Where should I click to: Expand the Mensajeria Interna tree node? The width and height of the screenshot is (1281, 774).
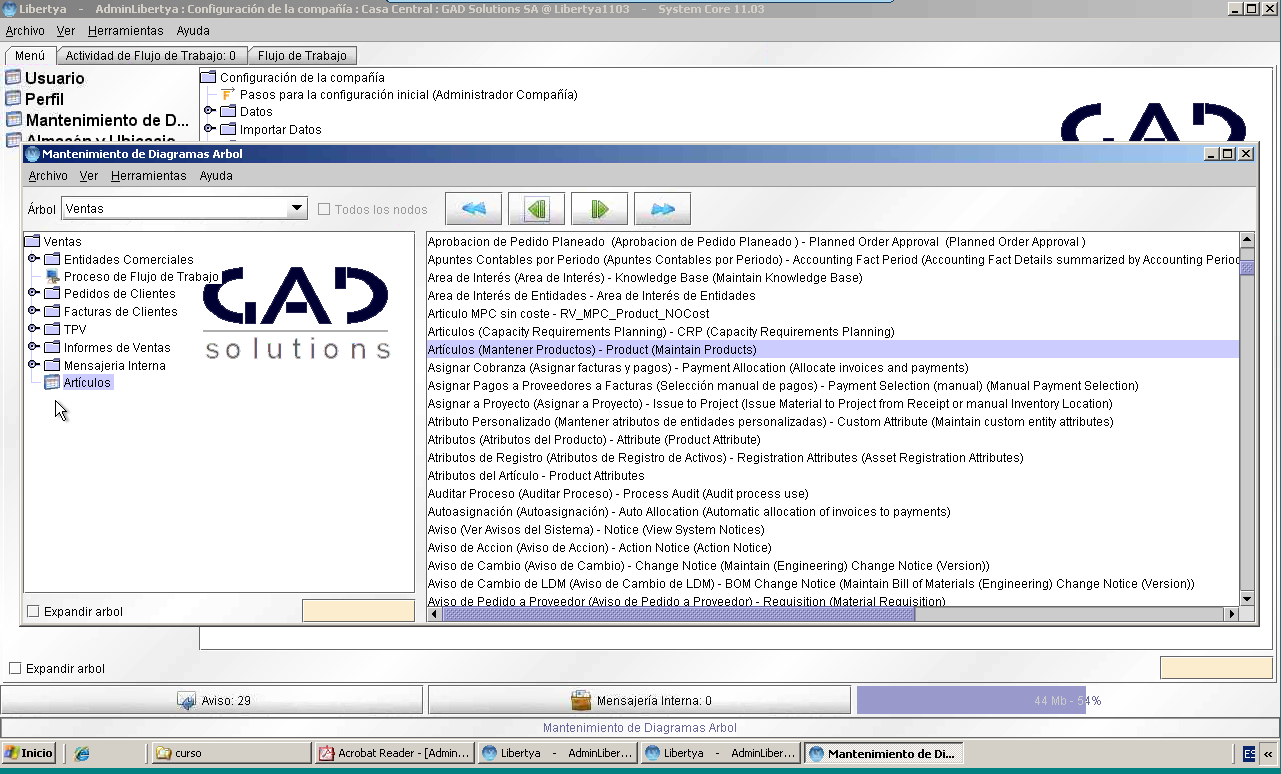(x=33, y=365)
